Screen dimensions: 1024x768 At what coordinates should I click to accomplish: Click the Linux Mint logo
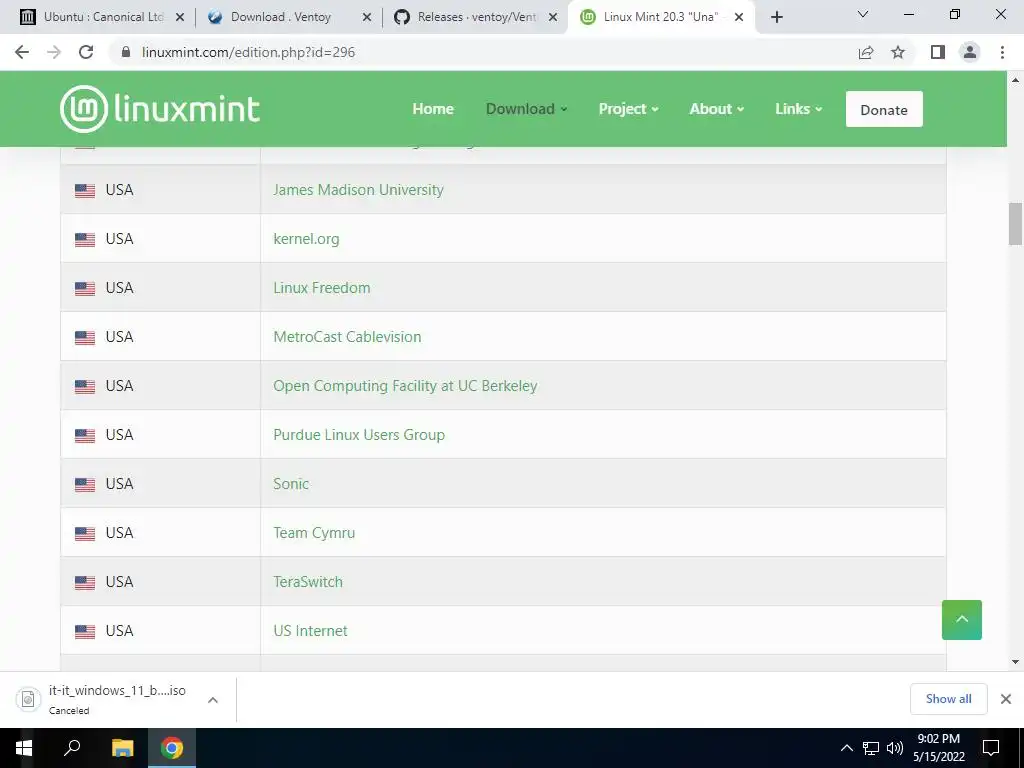click(x=160, y=108)
